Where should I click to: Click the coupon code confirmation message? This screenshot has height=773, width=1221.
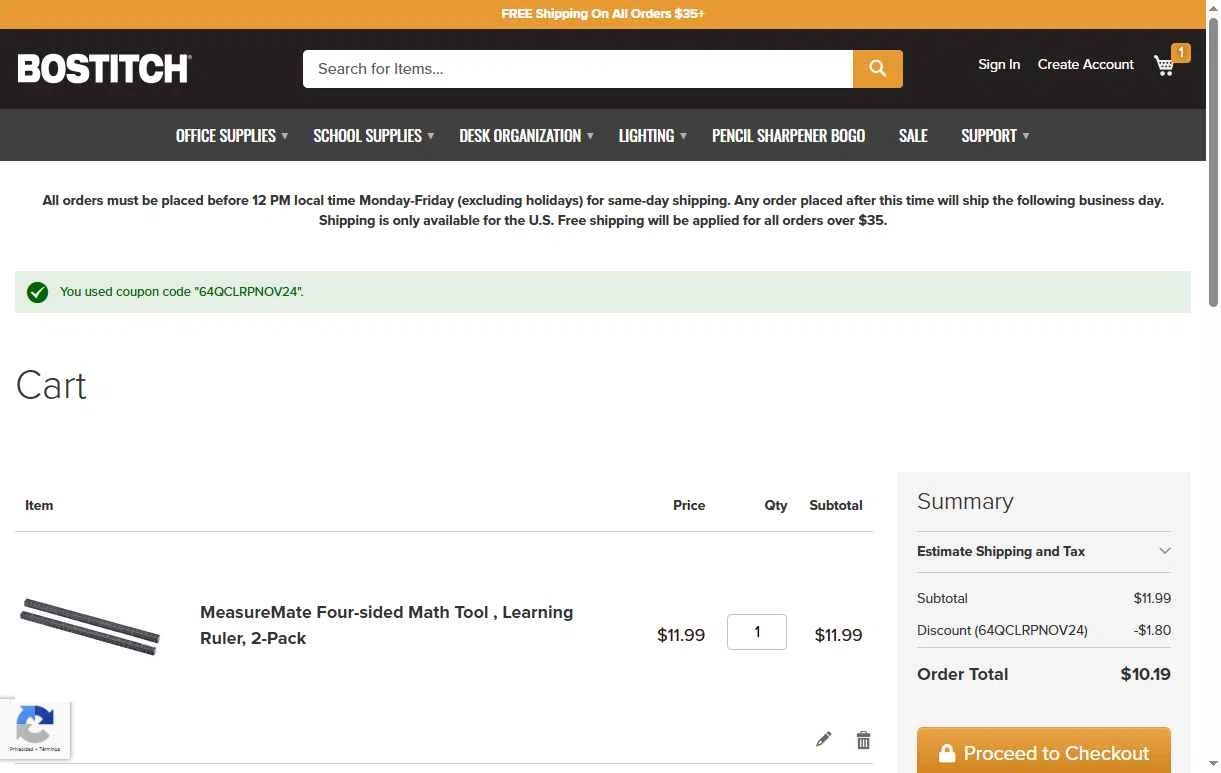[x=182, y=292]
